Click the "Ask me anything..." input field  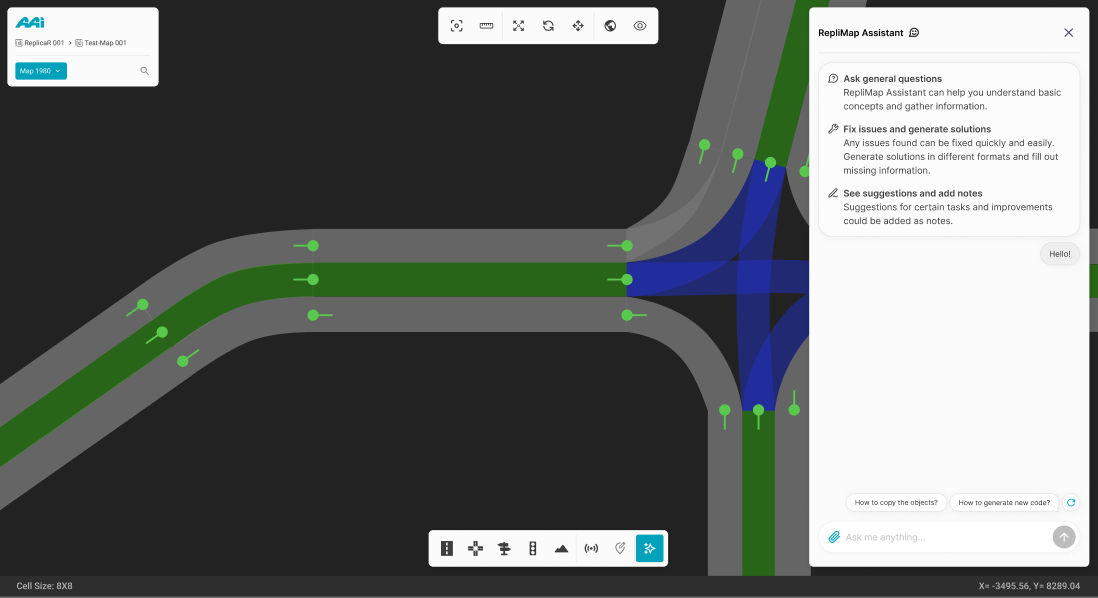940,537
